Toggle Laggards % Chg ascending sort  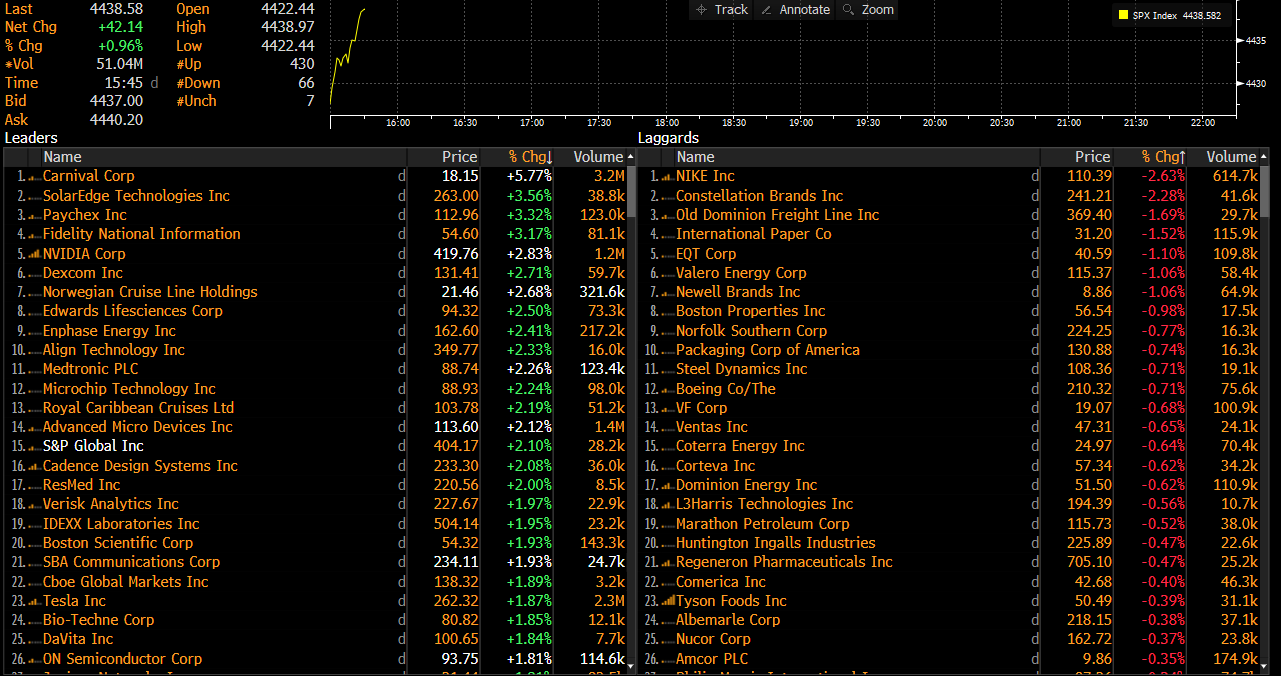coord(1163,157)
